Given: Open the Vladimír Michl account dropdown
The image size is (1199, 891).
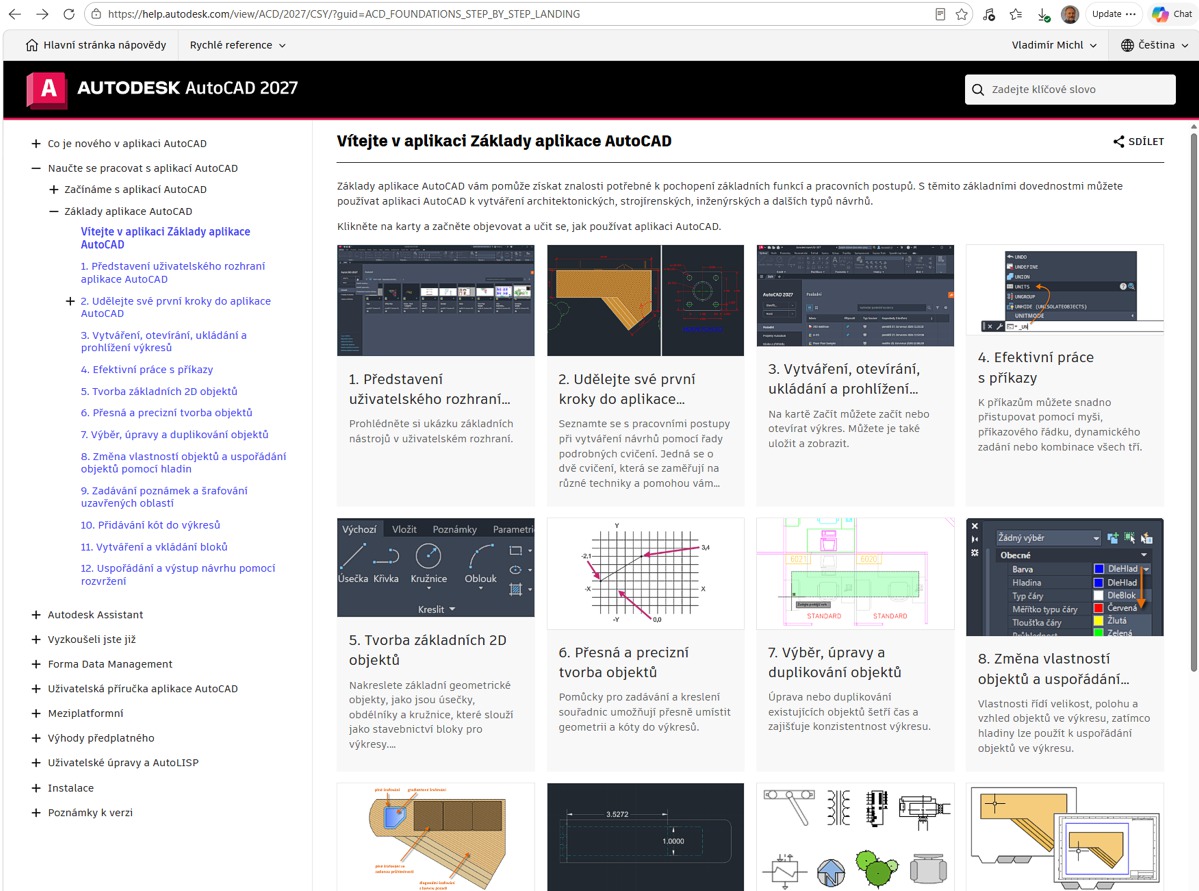Looking at the screenshot, I should (x=1054, y=45).
